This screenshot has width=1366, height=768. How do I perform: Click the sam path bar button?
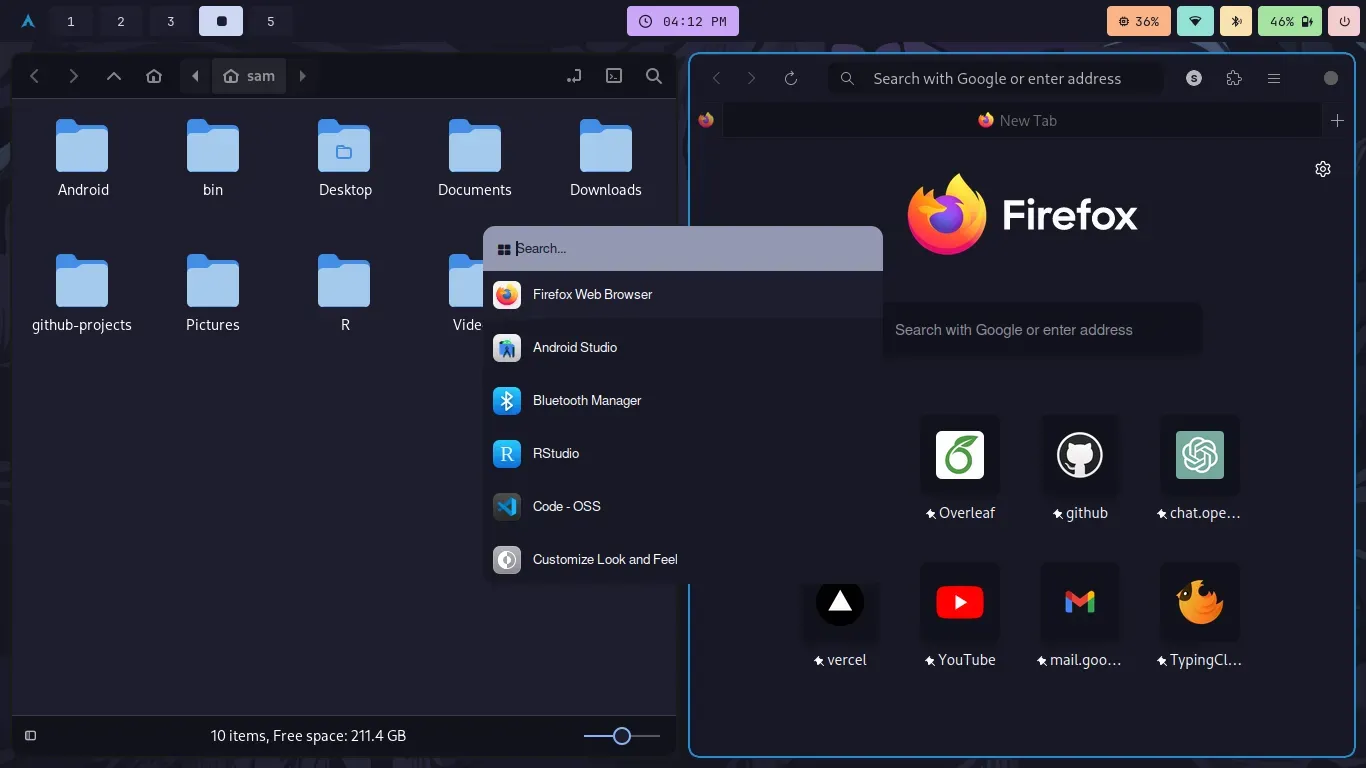pos(249,76)
